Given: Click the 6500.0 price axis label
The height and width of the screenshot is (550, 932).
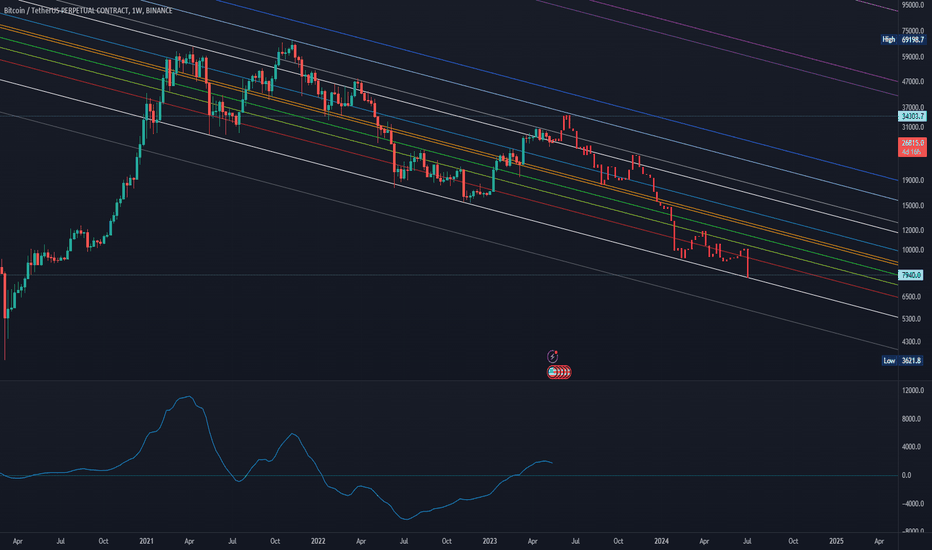Looking at the screenshot, I should (x=912, y=296).
